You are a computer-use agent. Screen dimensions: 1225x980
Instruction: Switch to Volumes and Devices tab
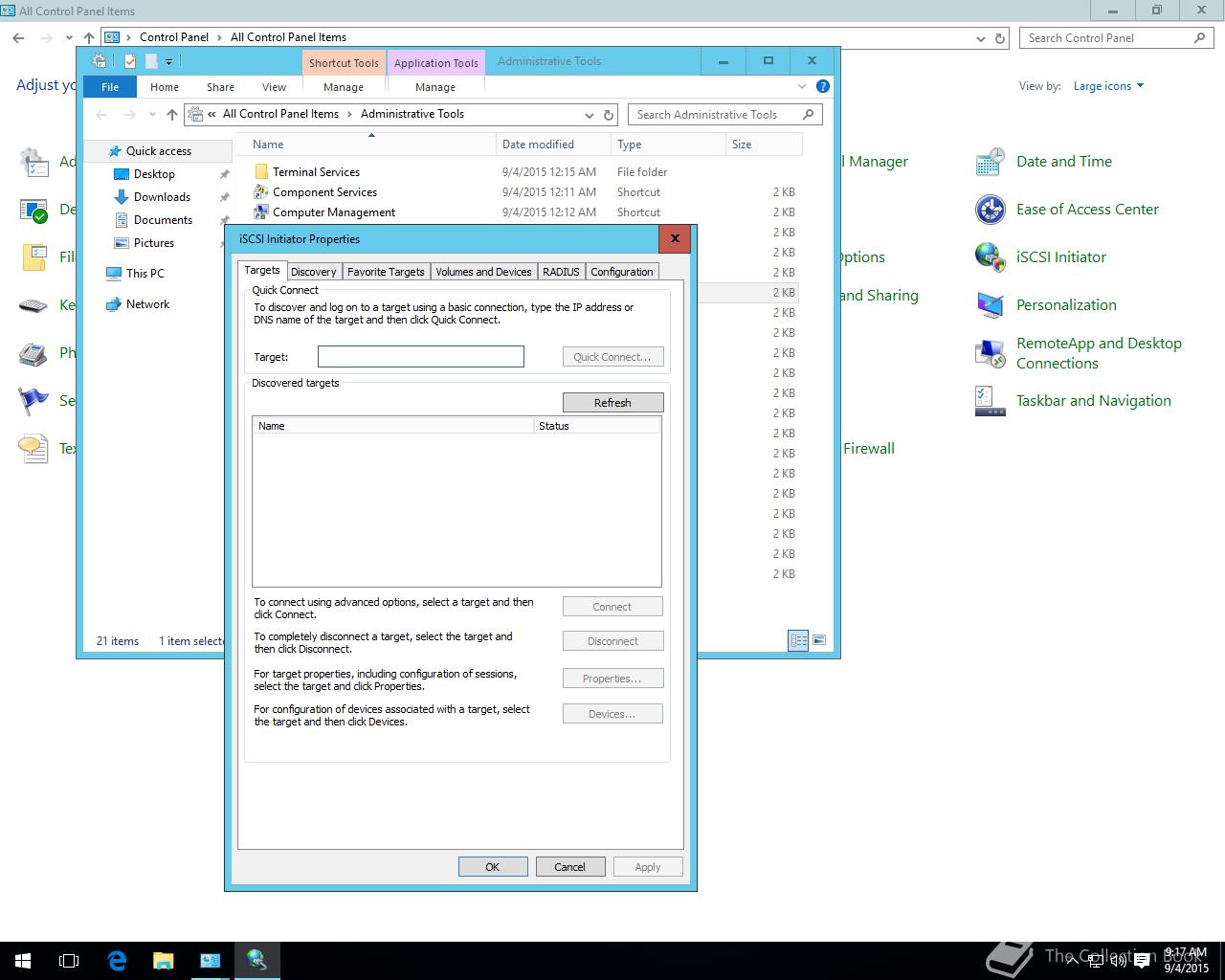(x=483, y=272)
